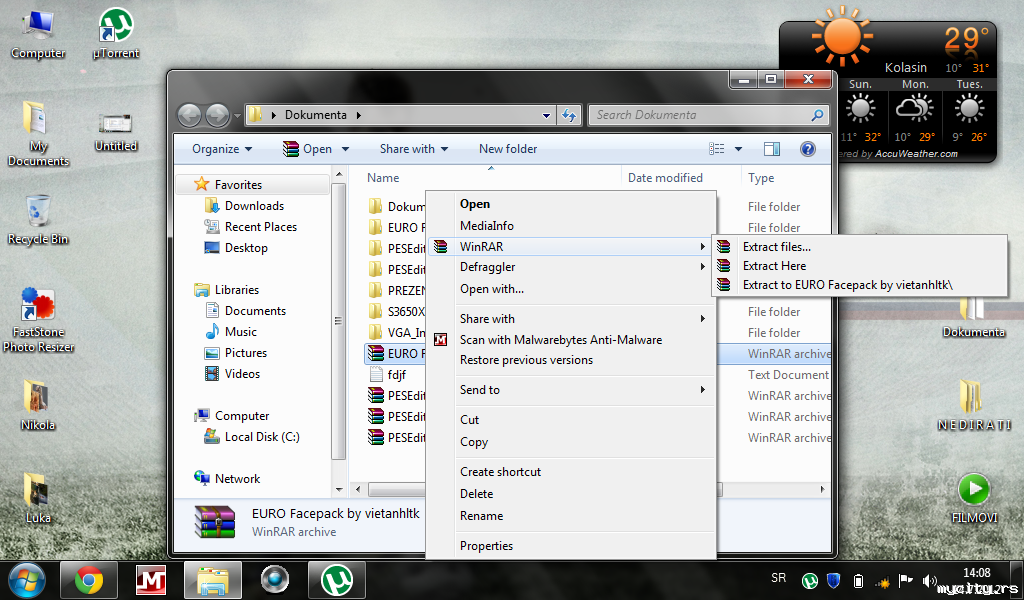Click the Explorer Back arrow button
Viewport: 1024px width, 600px height.
click(x=189, y=115)
